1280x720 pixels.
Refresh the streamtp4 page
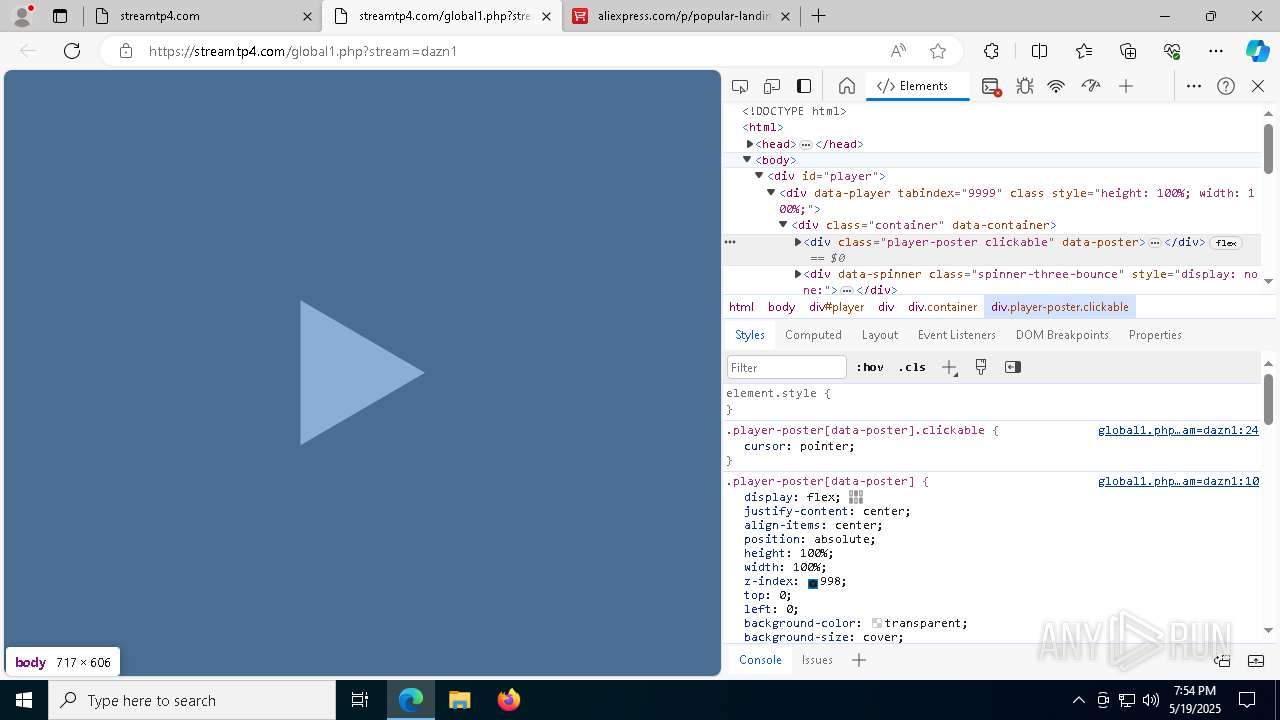tap(72, 51)
